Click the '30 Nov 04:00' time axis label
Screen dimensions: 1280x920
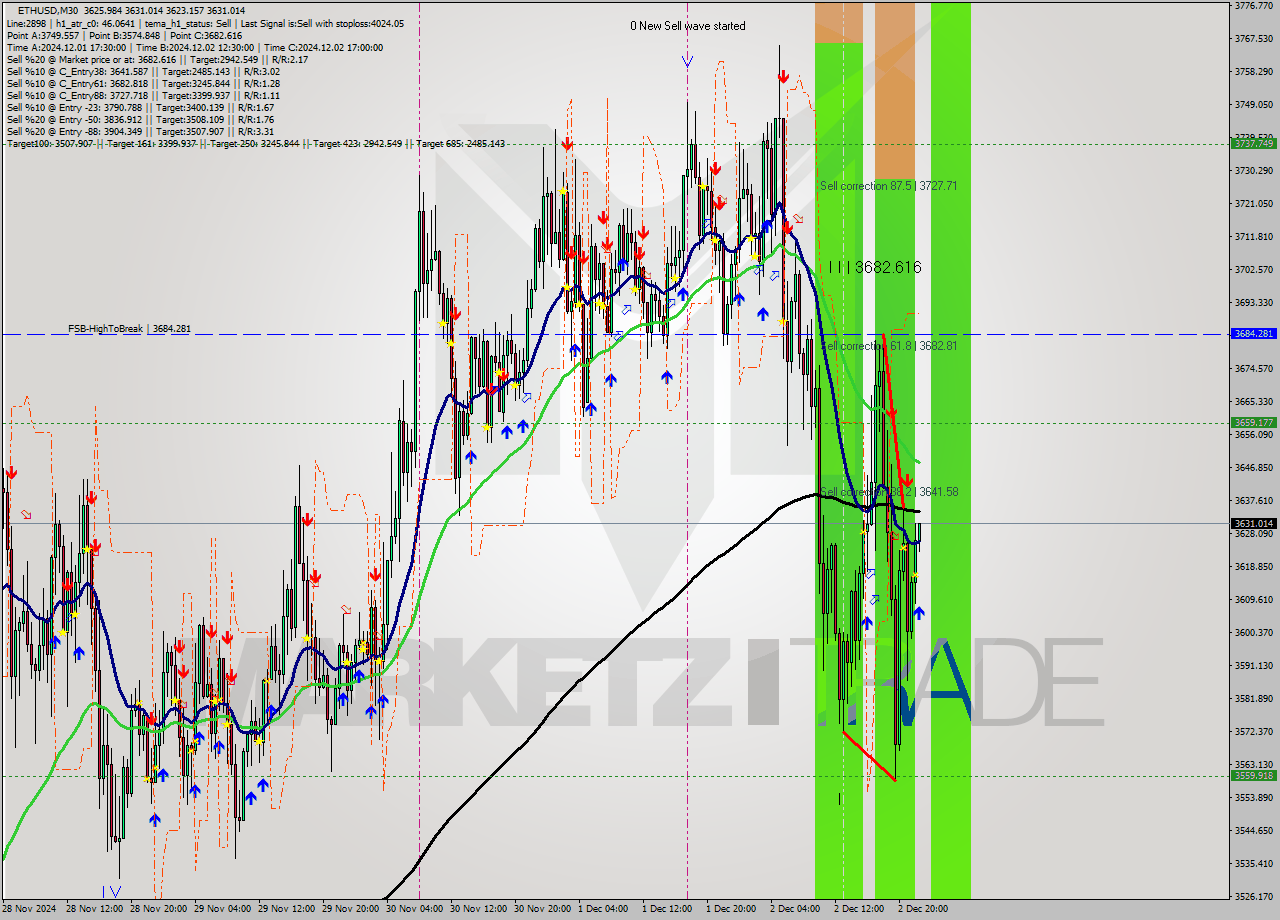point(415,909)
